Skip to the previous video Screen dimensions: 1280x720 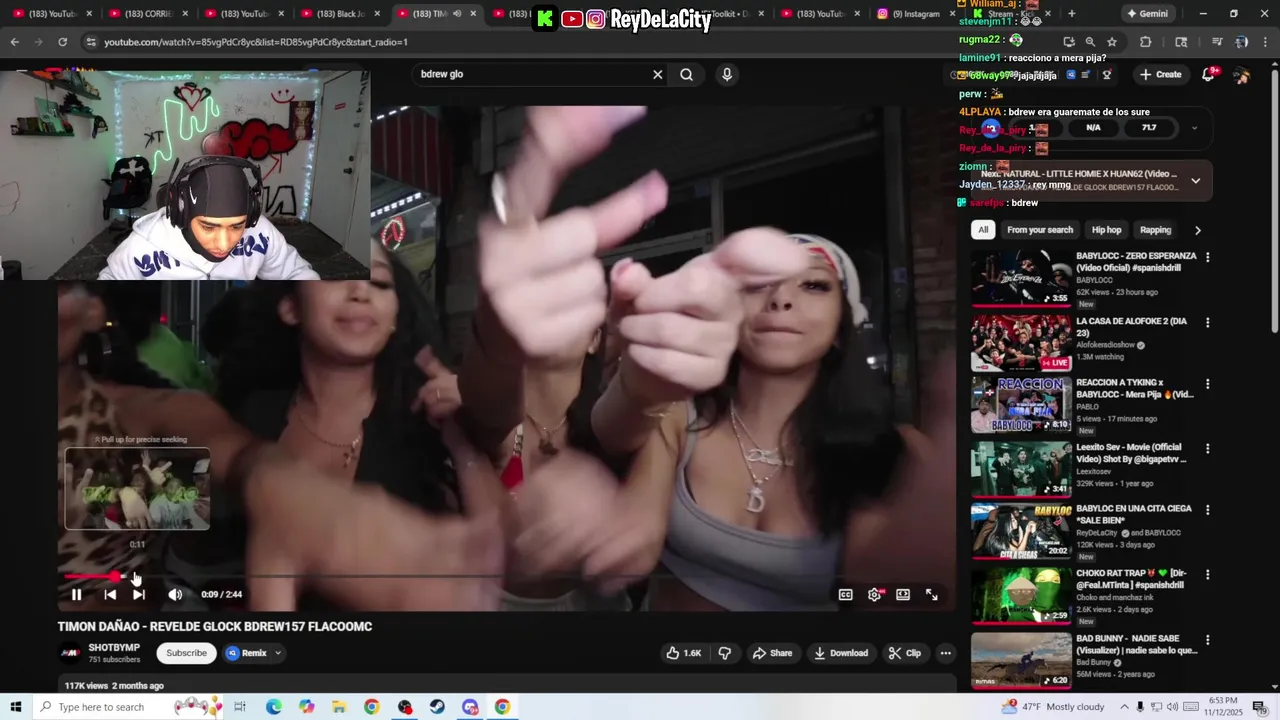tap(110, 594)
